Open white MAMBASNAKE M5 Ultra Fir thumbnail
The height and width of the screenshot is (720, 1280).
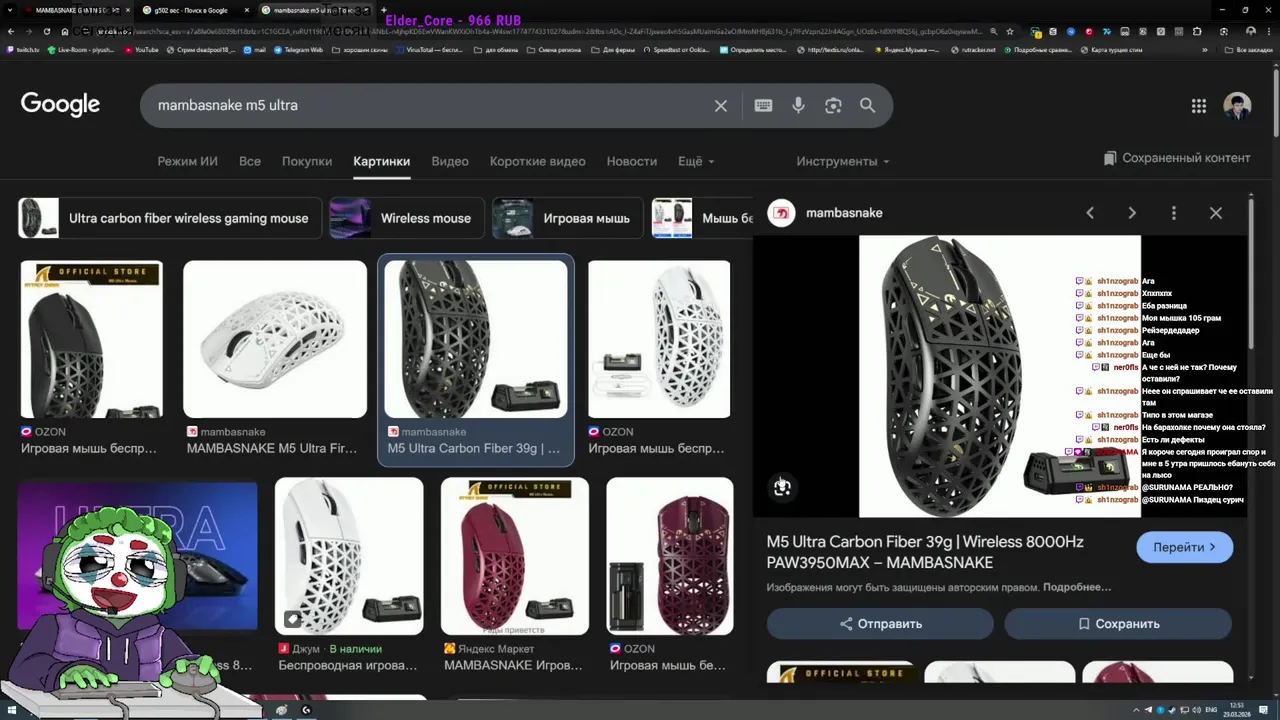275,339
